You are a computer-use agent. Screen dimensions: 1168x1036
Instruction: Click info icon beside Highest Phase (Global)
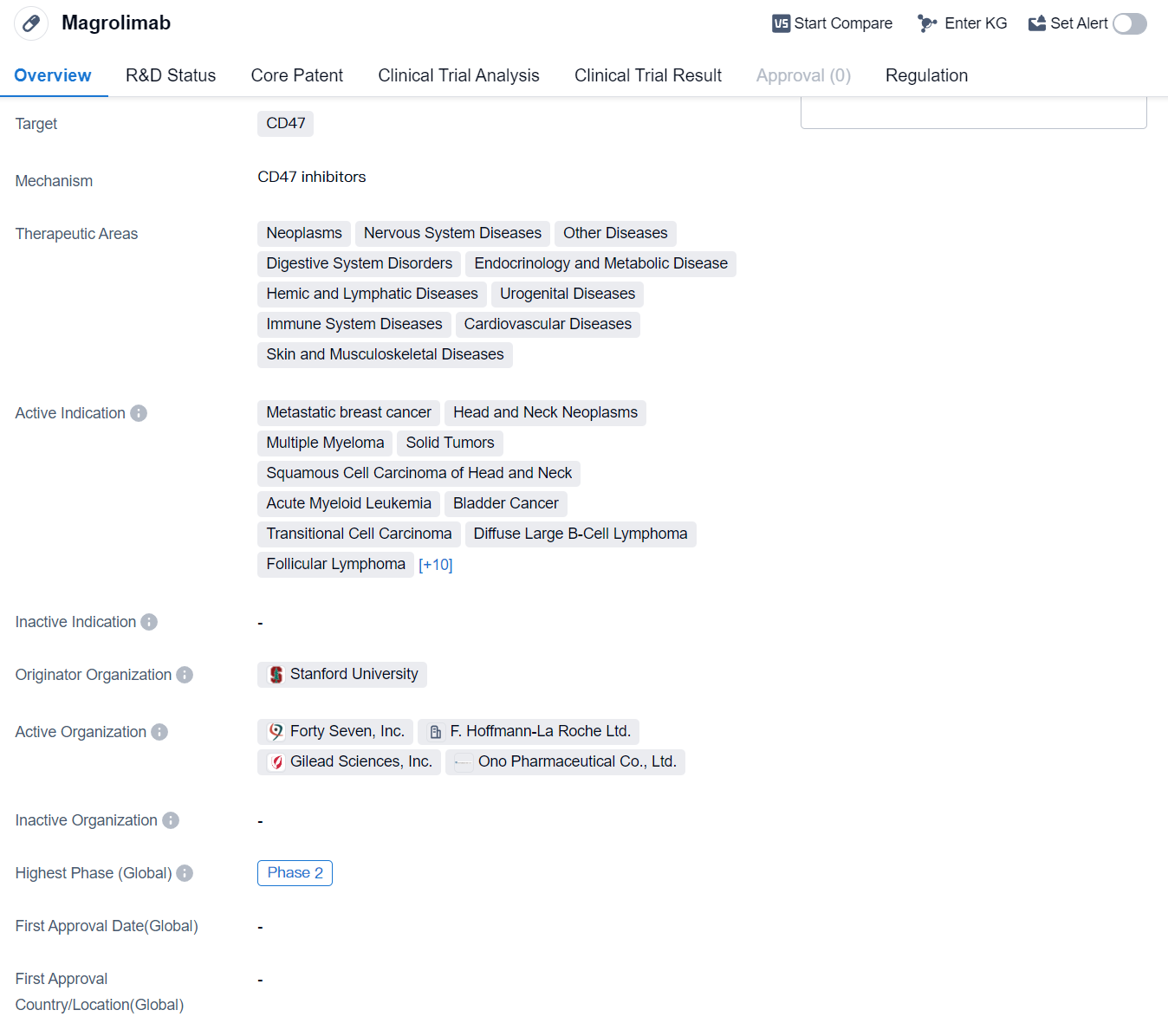(x=185, y=873)
